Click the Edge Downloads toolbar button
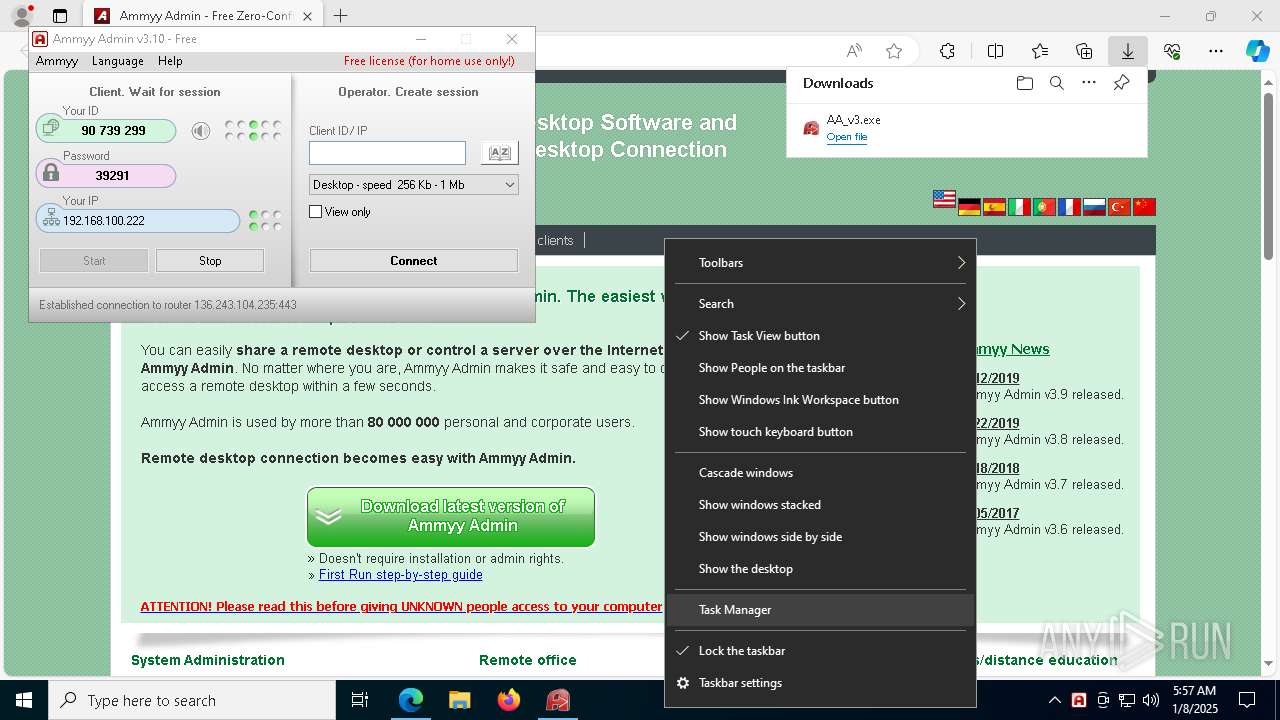The image size is (1280, 720). 1127,51
